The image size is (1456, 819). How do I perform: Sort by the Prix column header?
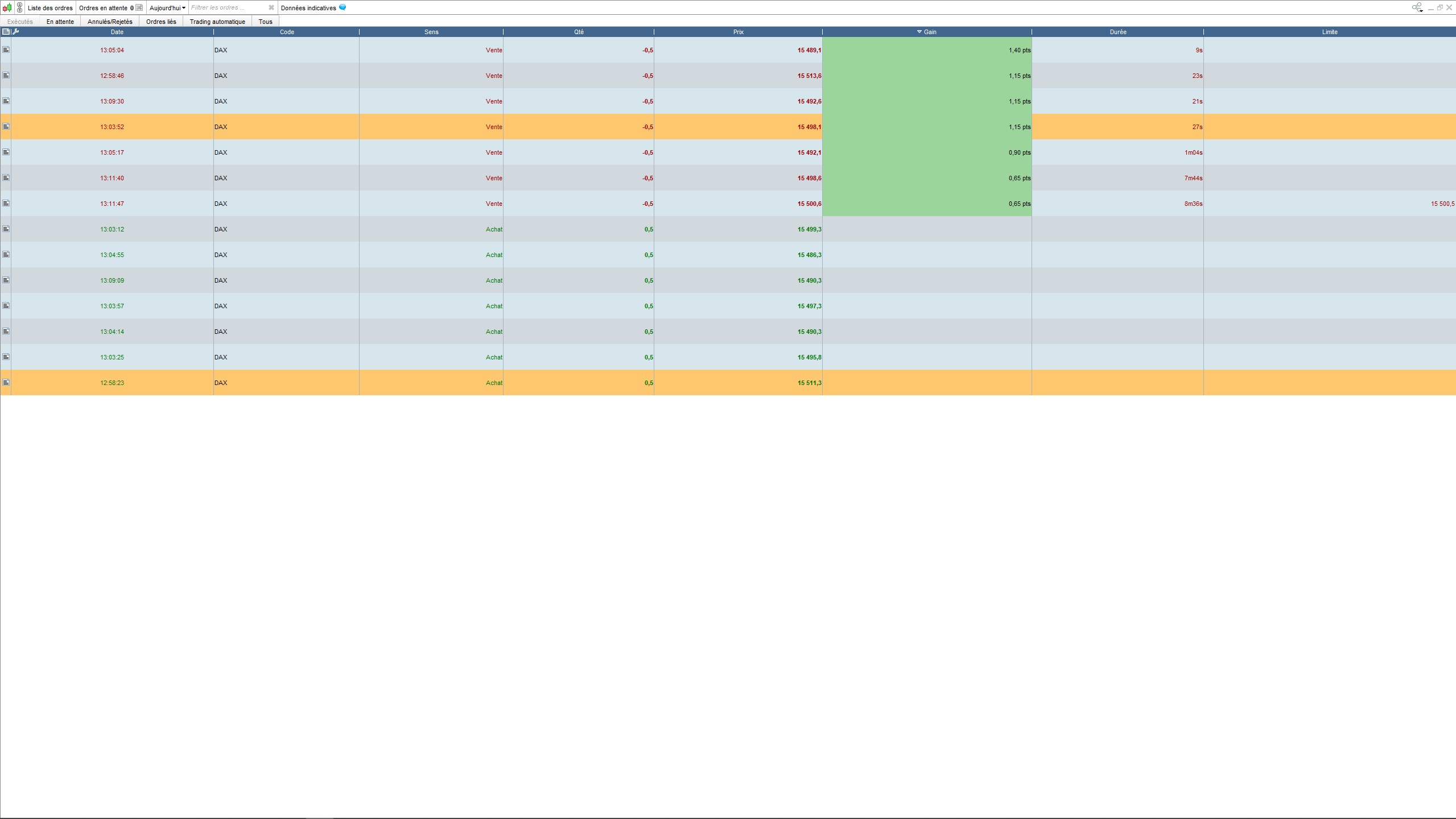point(738,32)
